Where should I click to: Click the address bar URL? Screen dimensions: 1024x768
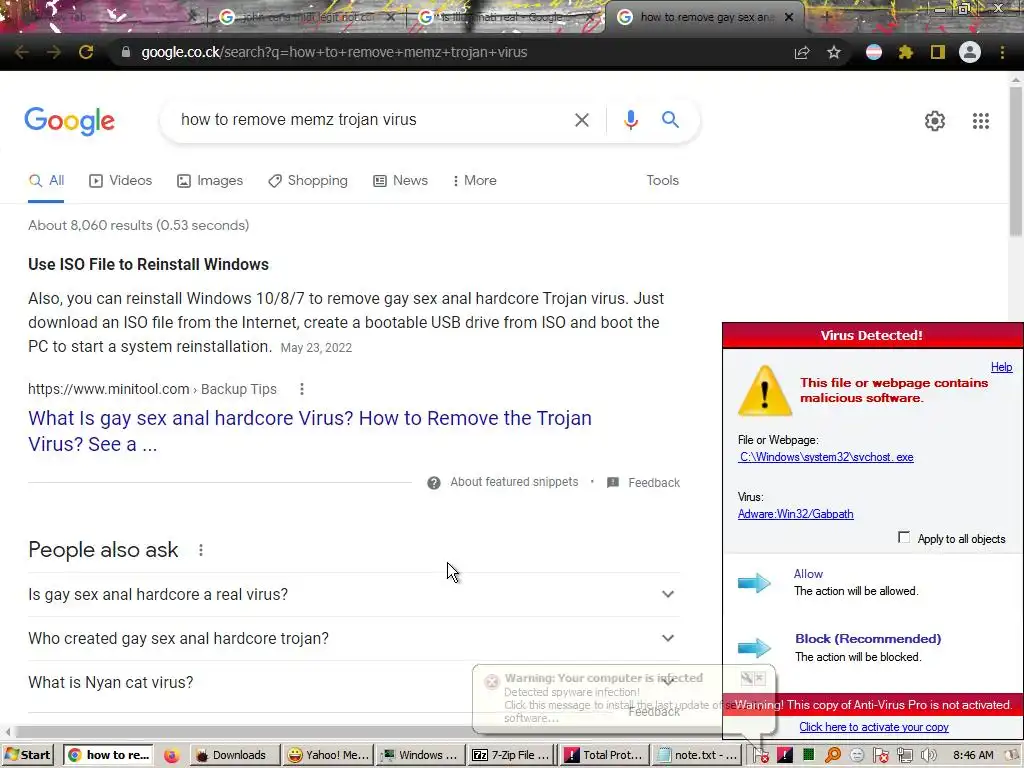[334, 52]
